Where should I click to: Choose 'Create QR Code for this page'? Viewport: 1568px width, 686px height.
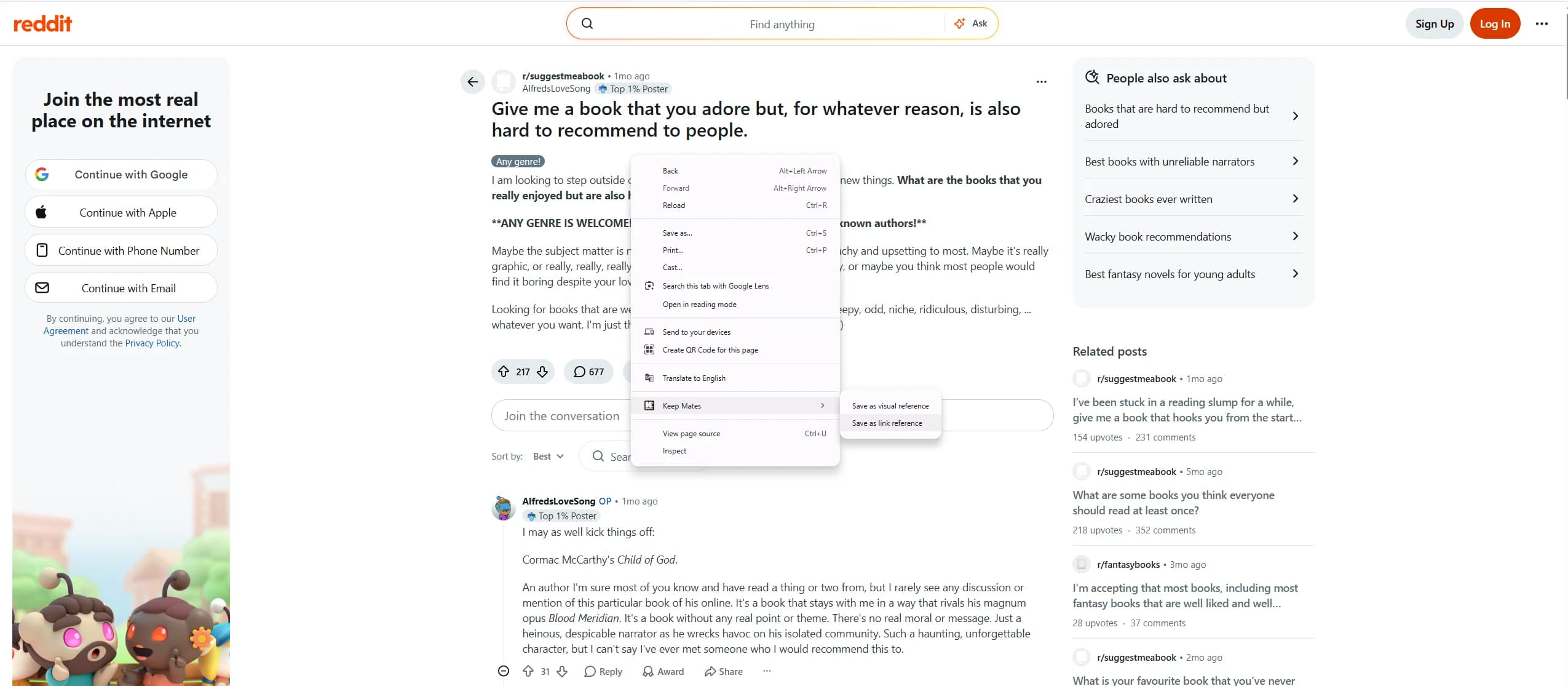(735, 349)
